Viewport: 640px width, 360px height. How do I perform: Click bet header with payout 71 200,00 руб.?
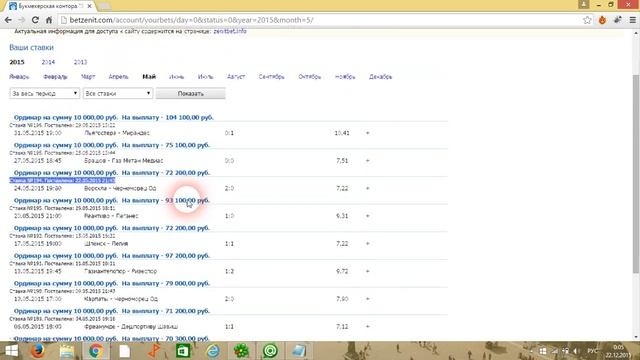(112, 311)
